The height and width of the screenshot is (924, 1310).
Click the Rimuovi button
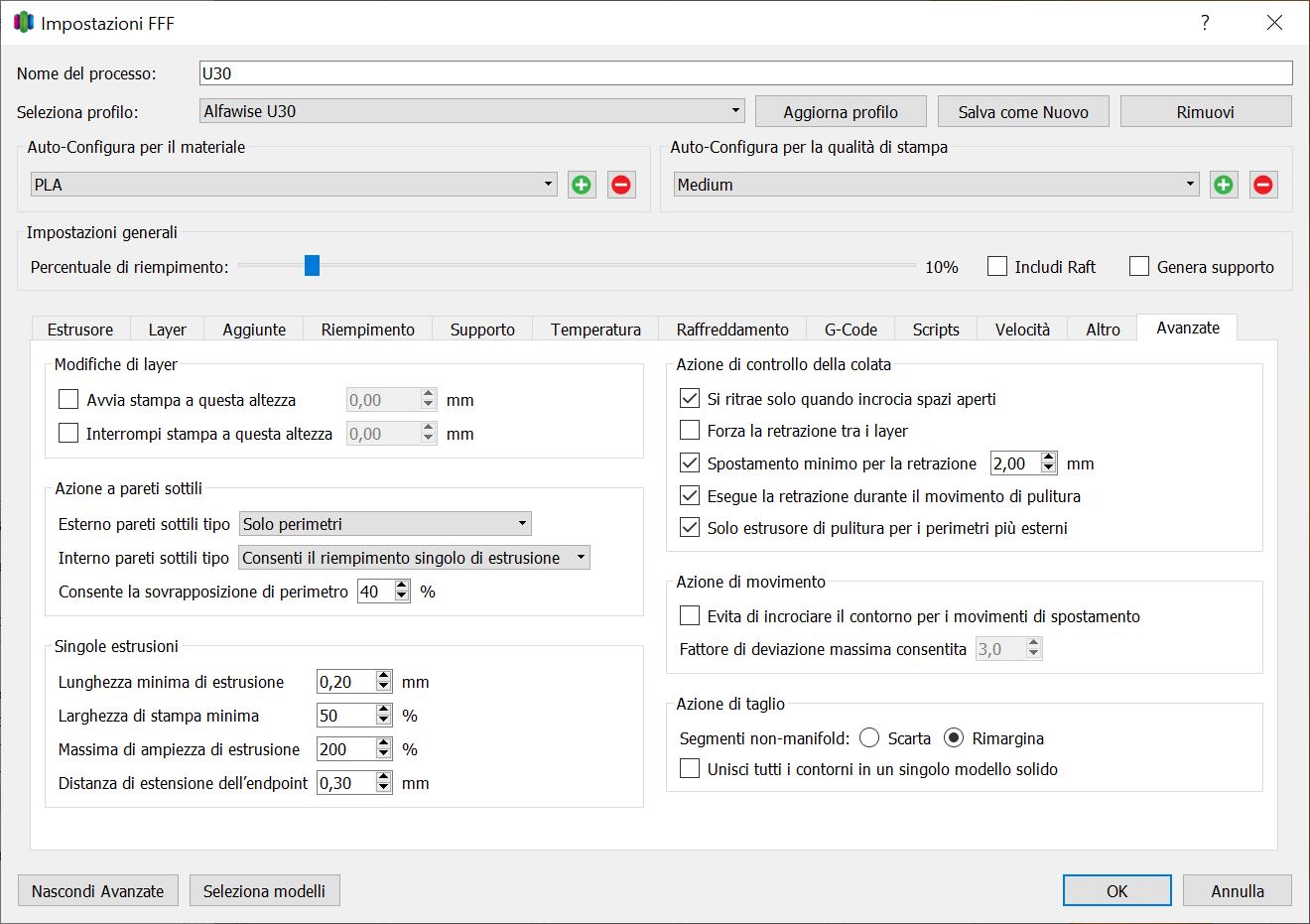click(1206, 112)
